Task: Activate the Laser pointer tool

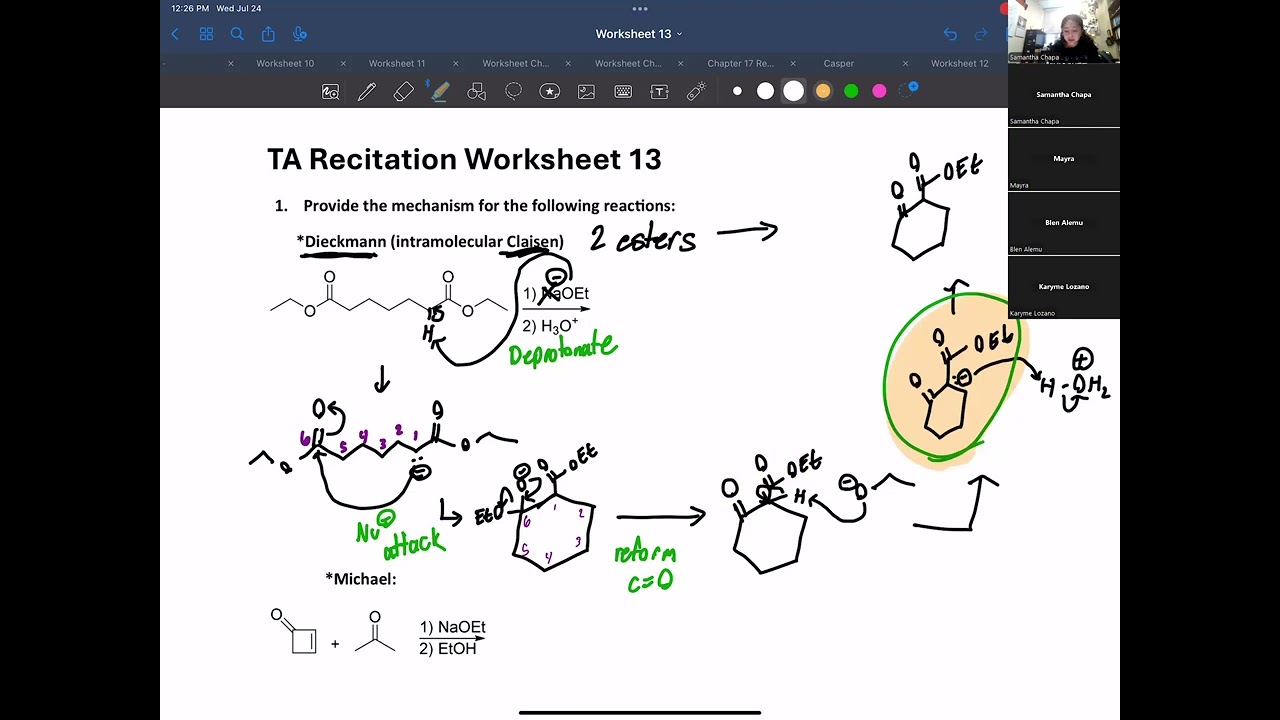Action: 696,92
